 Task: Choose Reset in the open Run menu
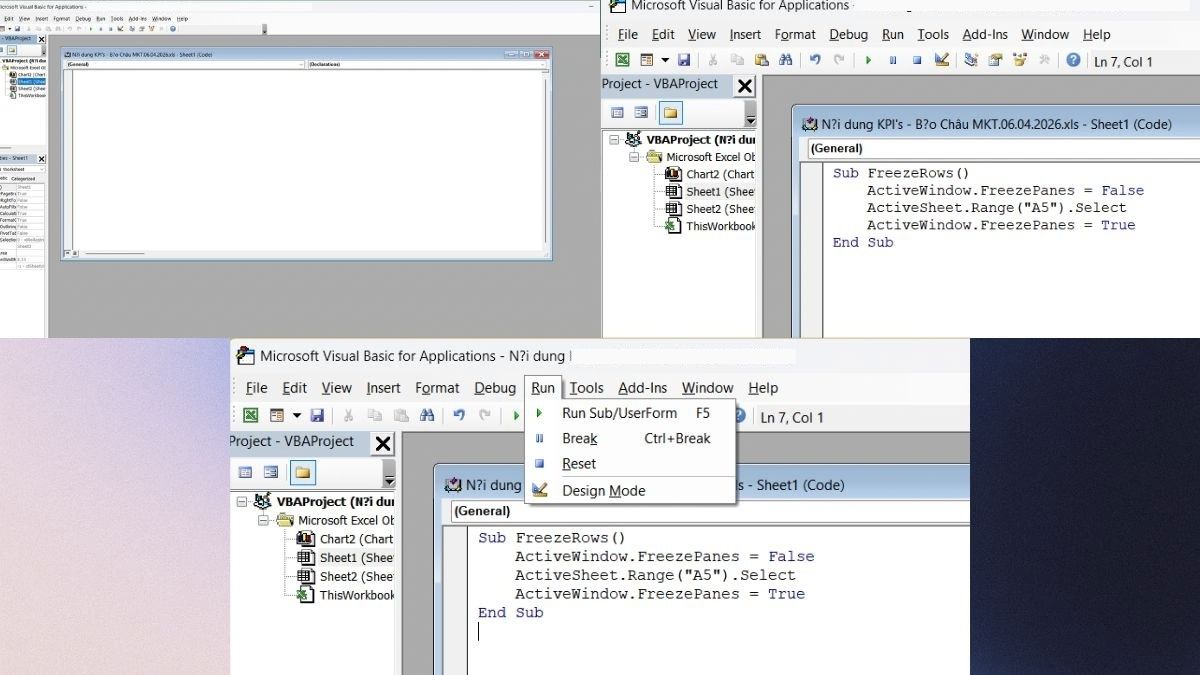pos(632,464)
